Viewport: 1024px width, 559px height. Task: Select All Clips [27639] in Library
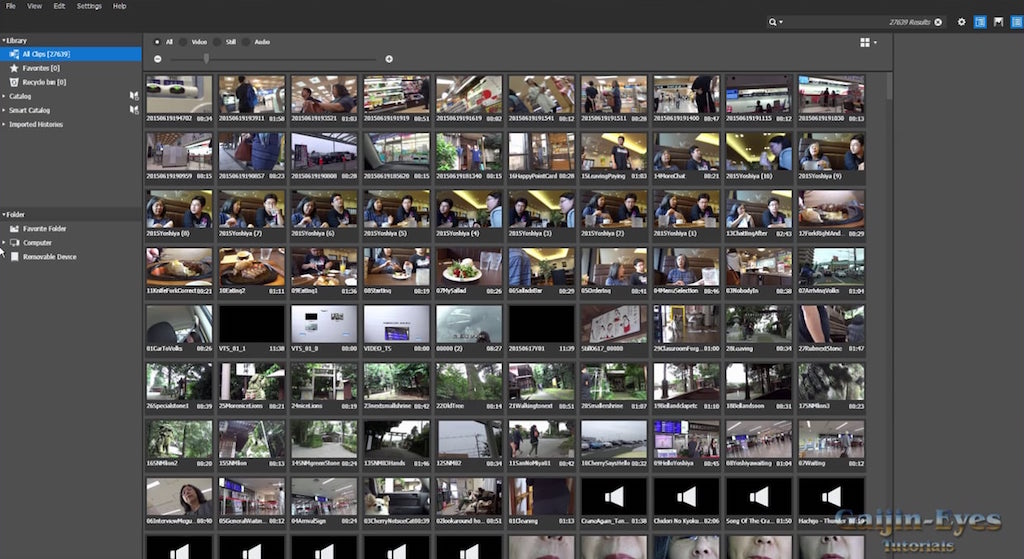(x=71, y=54)
